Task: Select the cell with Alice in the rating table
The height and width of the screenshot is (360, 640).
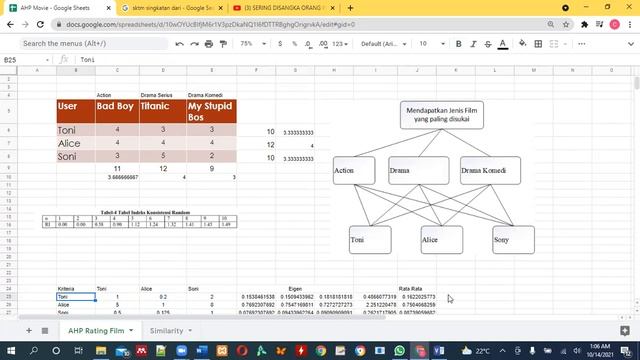Action: tap(76, 143)
